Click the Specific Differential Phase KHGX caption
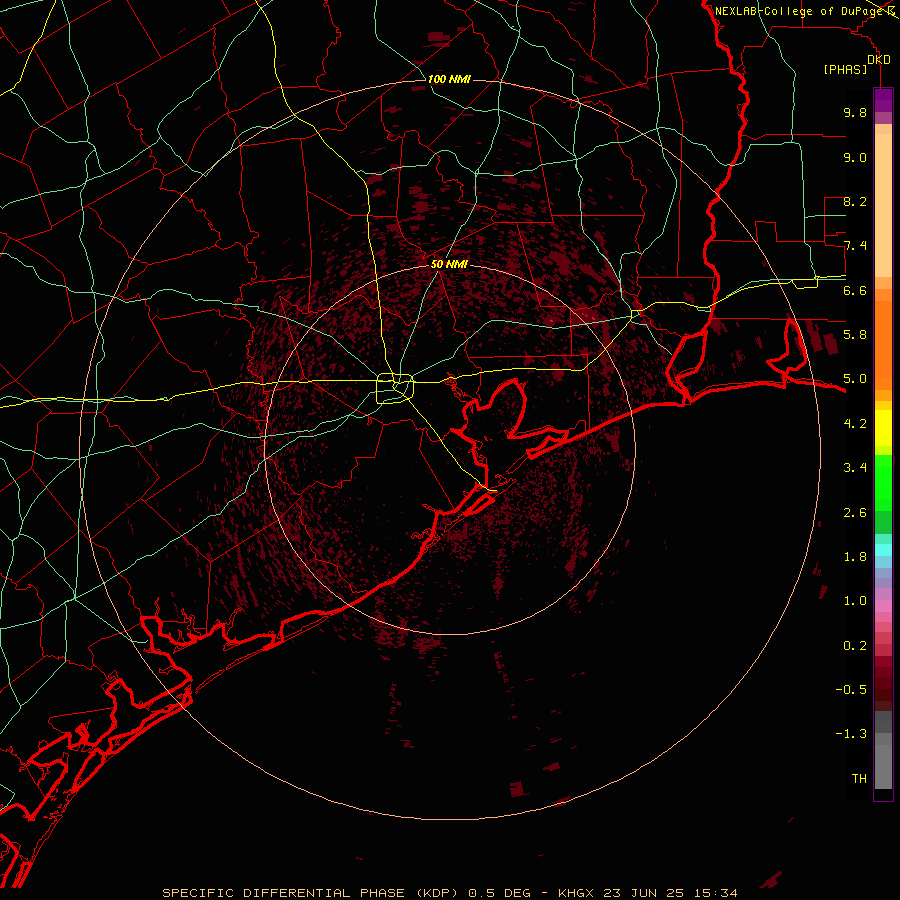900x900 pixels. click(449, 893)
